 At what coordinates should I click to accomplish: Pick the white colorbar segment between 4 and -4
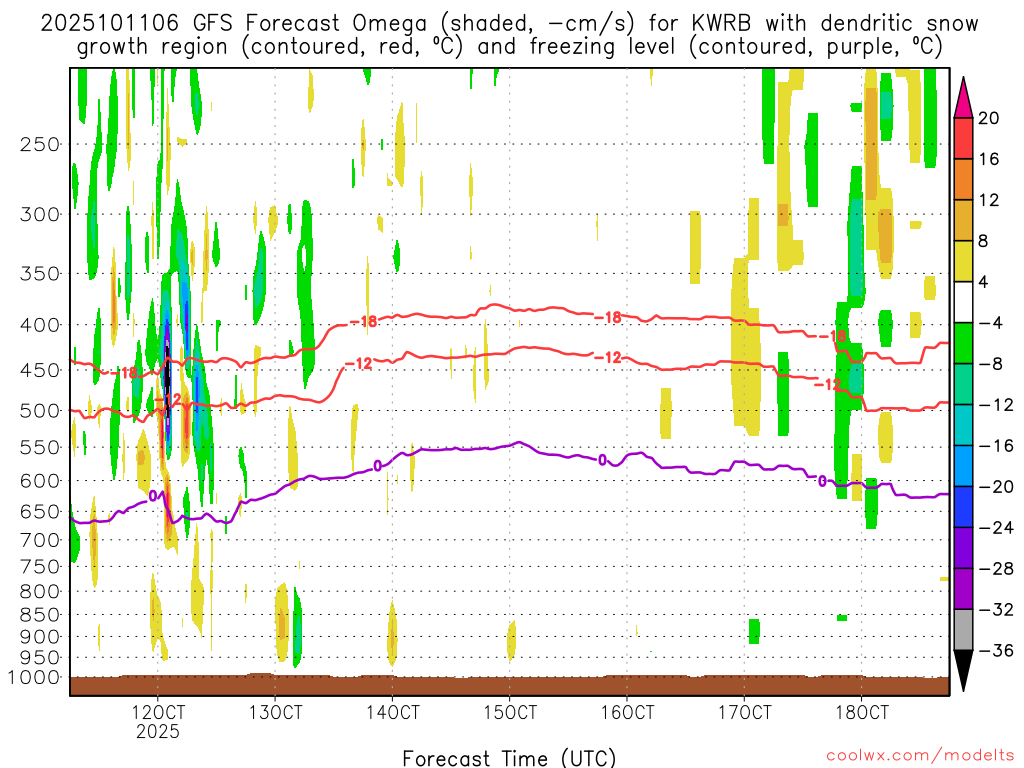[963, 302]
